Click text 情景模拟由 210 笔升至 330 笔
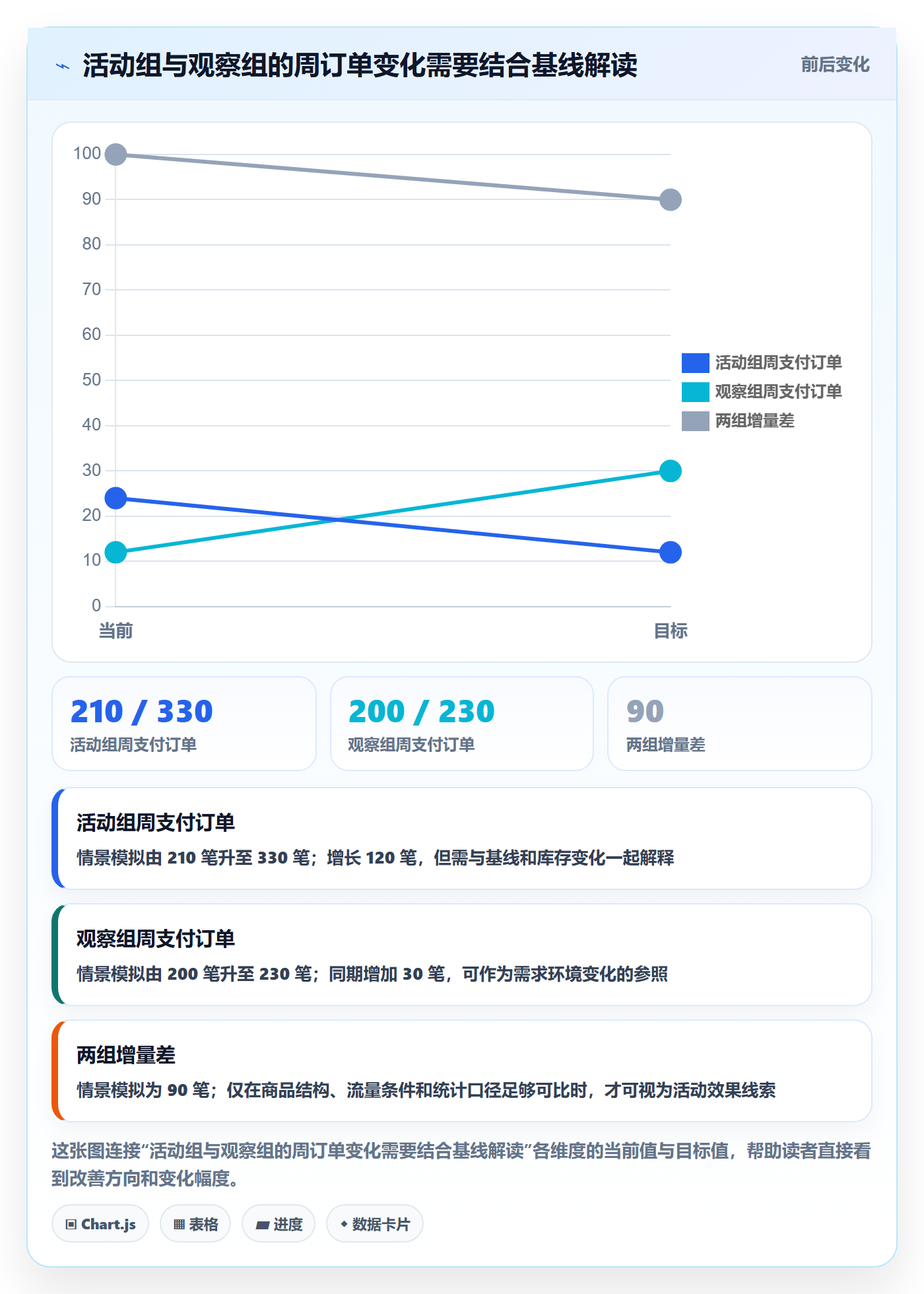Viewport: 924px width, 1294px height. (x=193, y=858)
